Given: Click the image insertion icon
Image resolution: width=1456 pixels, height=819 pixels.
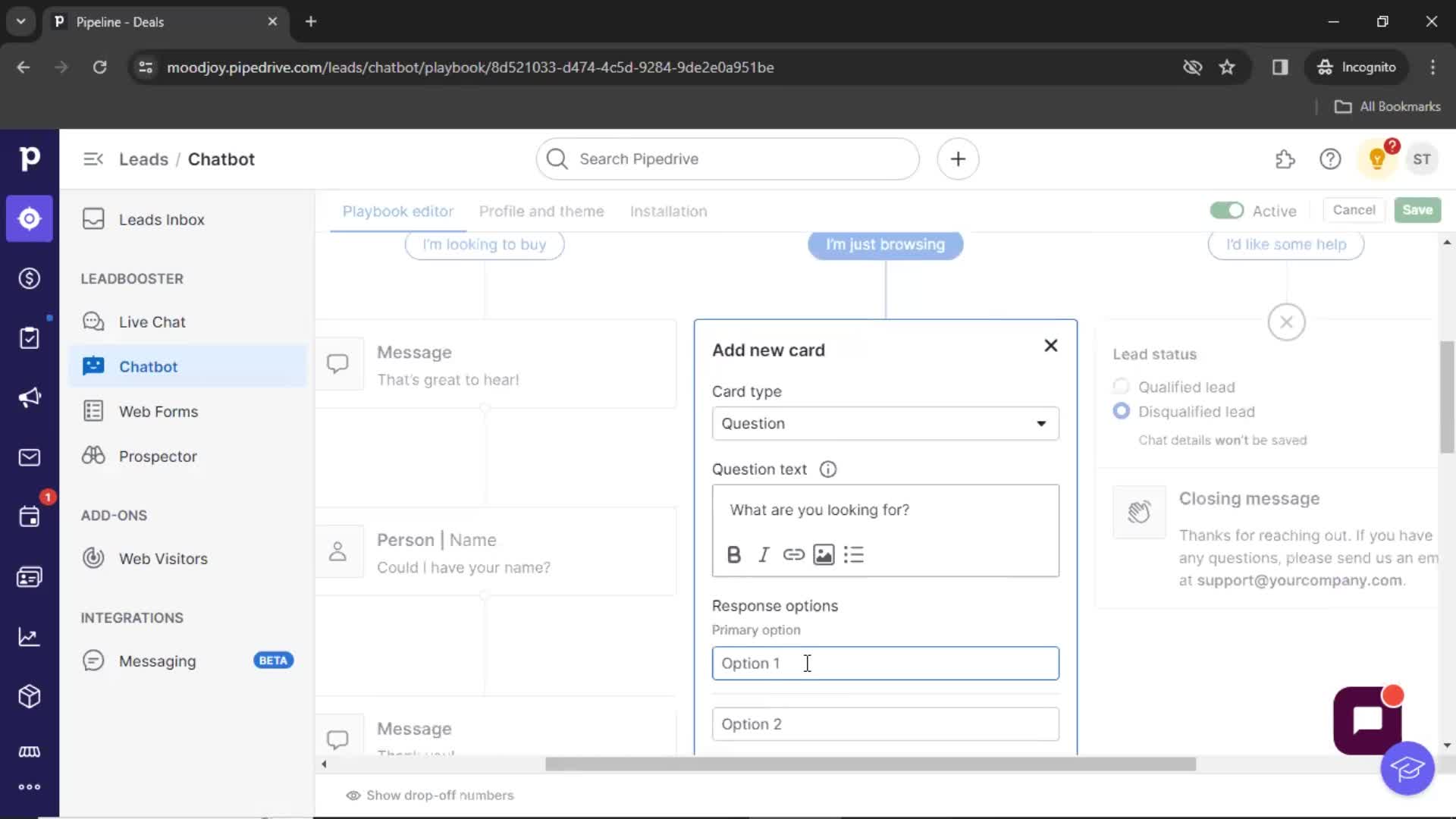Looking at the screenshot, I should click(x=824, y=554).
